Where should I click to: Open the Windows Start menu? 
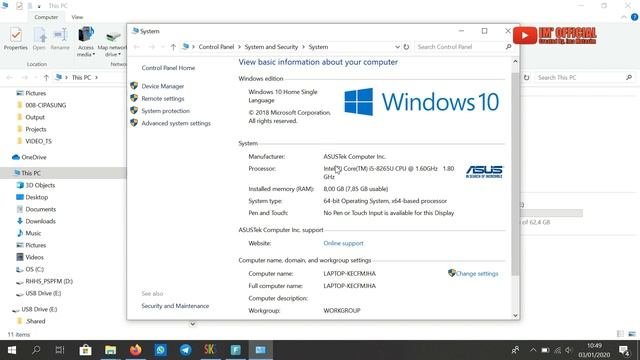point(12,350)
